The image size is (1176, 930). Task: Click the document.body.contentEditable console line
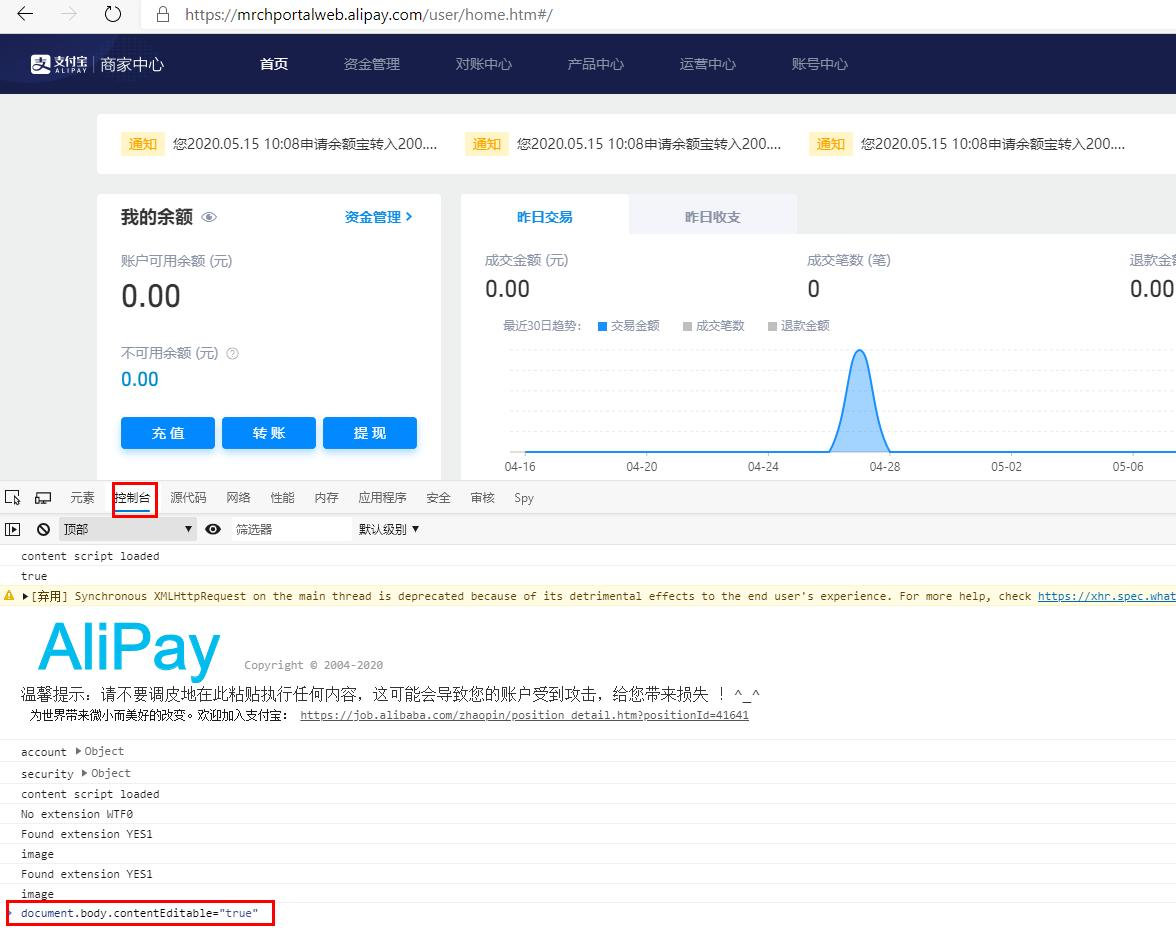pos(140,913)
